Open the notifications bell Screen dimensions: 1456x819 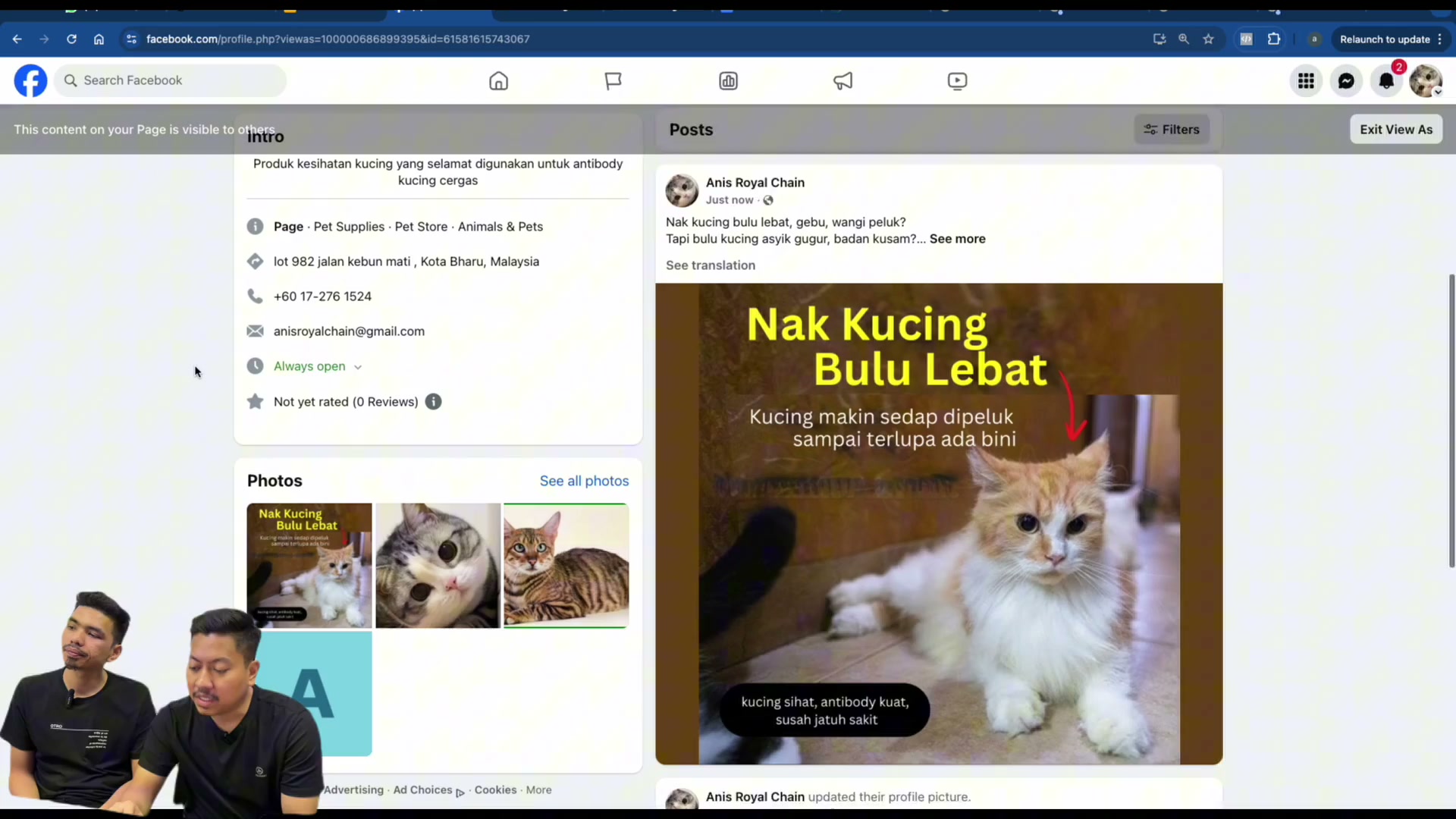(1386, 80)
